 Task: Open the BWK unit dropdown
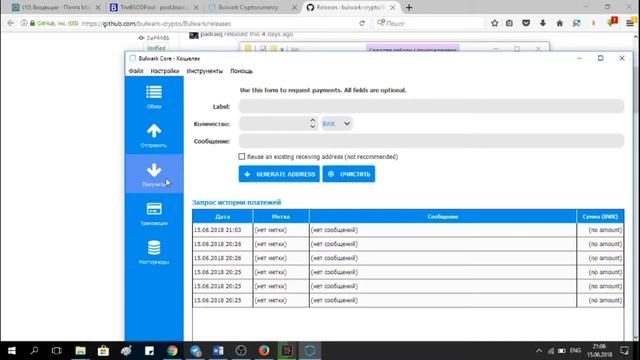click(336, 124)
